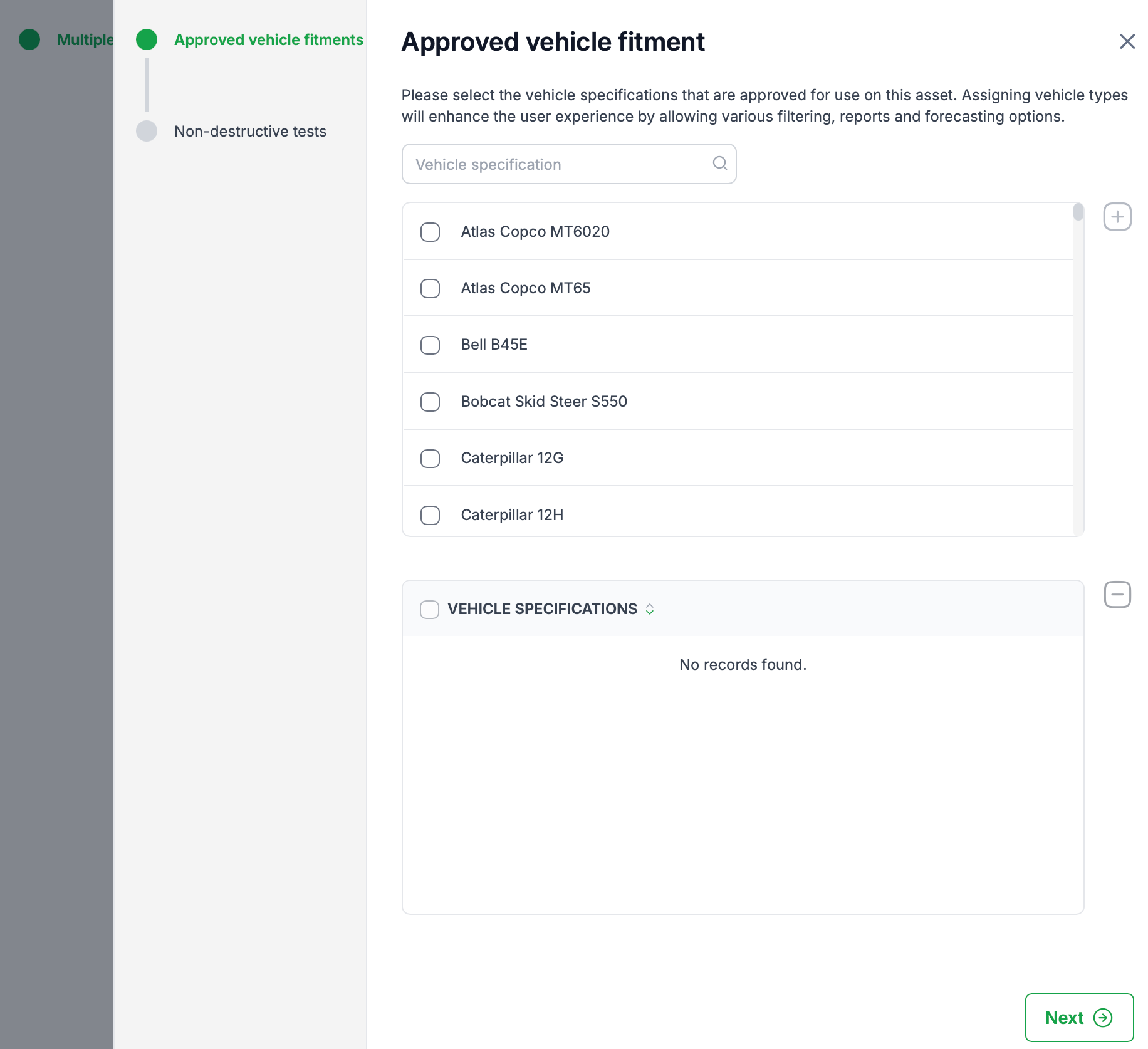Click the plus add-vehicle icon button
Screen dimensions: 1148x1049
tap(1117, 217)
